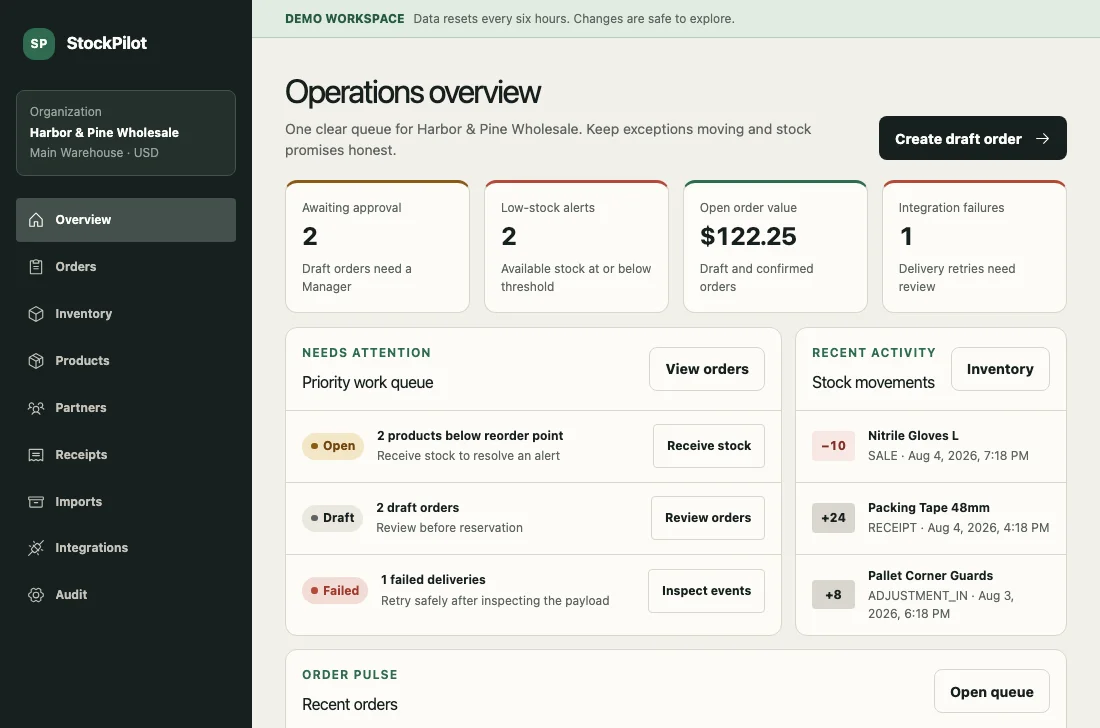The height and width of the screenshot is (728, 1100).
Task: Open the Harbor & Pine Wholesale organization card
Action: click(x=126, y=133)
